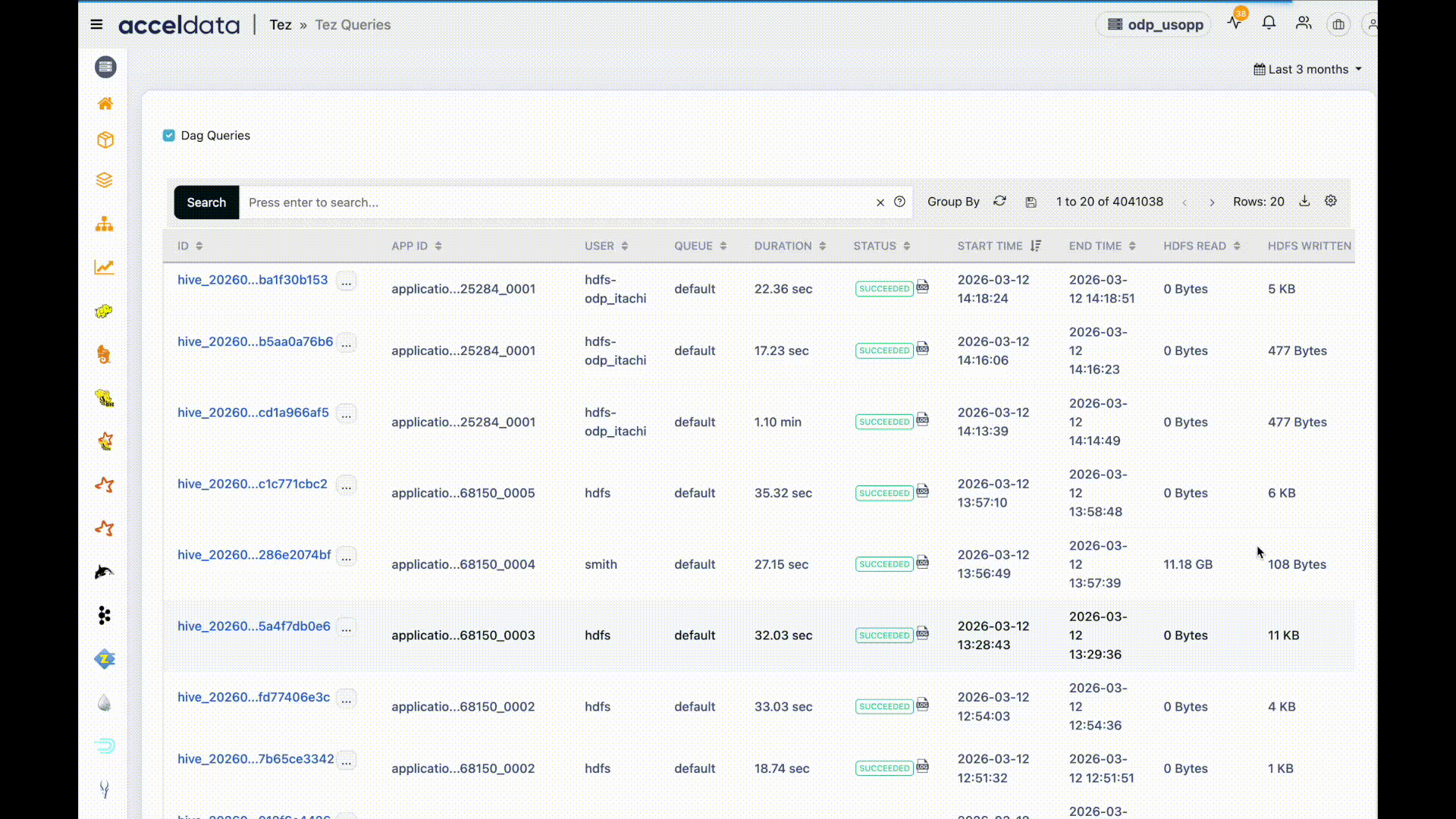Screen dimensions: 1456x819
Task: Click the Tez breadcrumb link
Action: click(281, 24)
